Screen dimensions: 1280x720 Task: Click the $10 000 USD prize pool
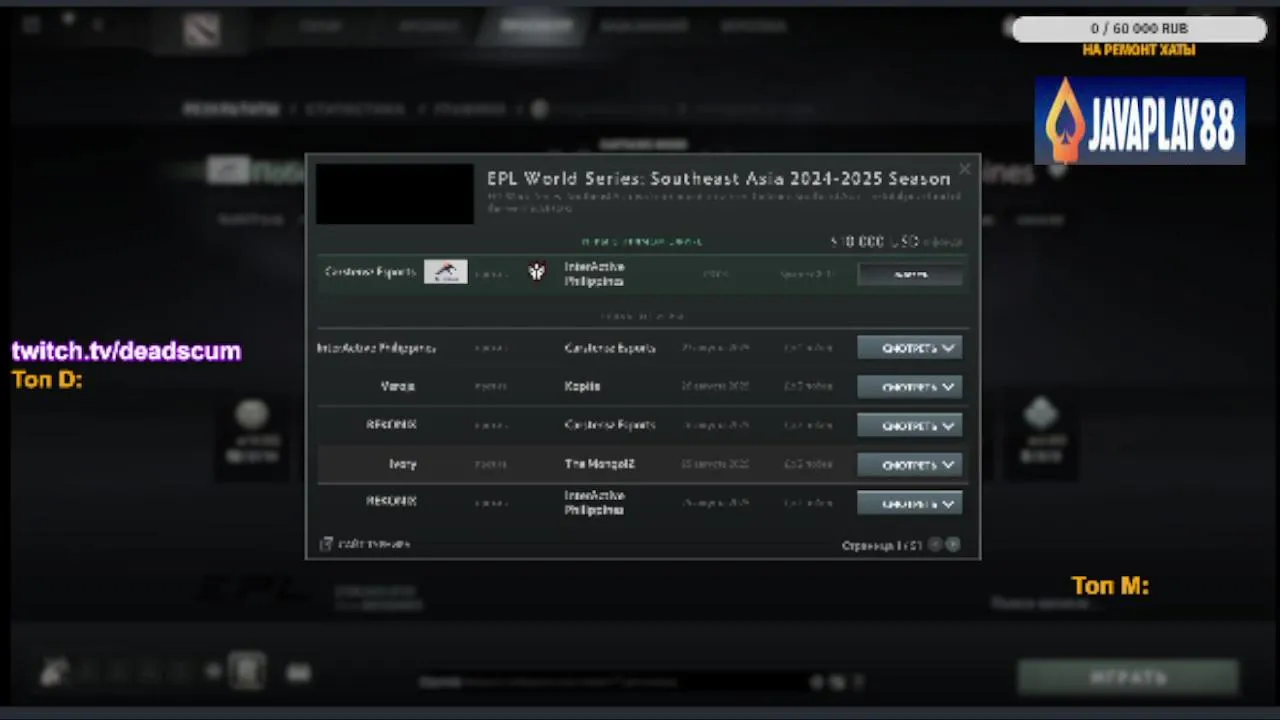point(874,242)
